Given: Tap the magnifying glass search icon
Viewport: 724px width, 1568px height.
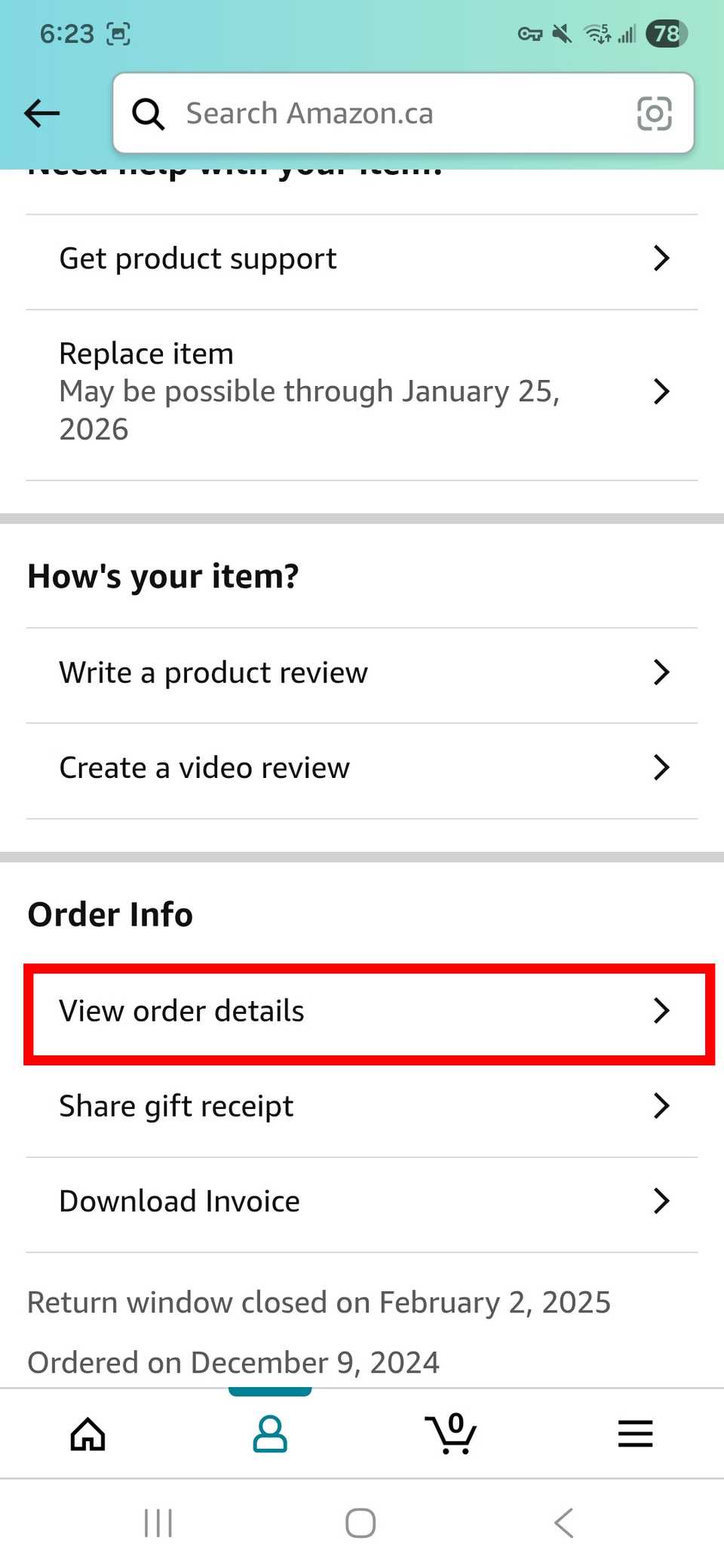Looking at the screenshot, I should point(149,113).
